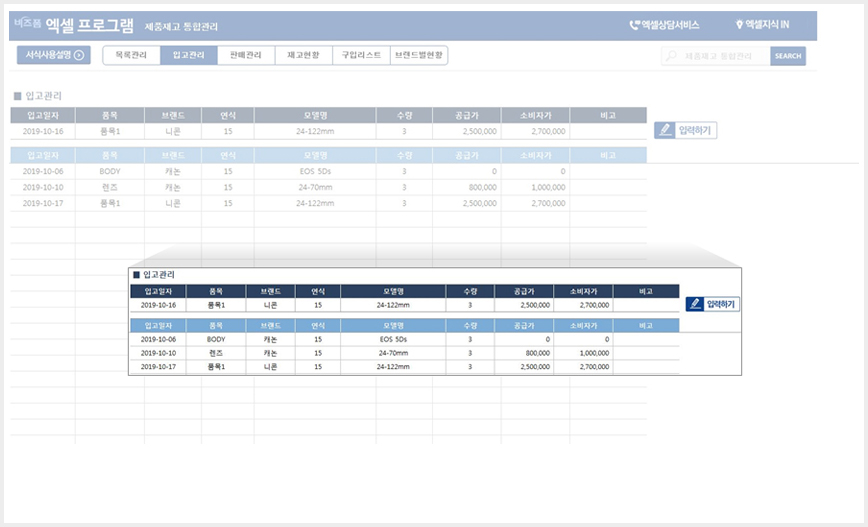
Task: Click the 모델명 header in dark gray input table
Action: (x=315, y=115)
